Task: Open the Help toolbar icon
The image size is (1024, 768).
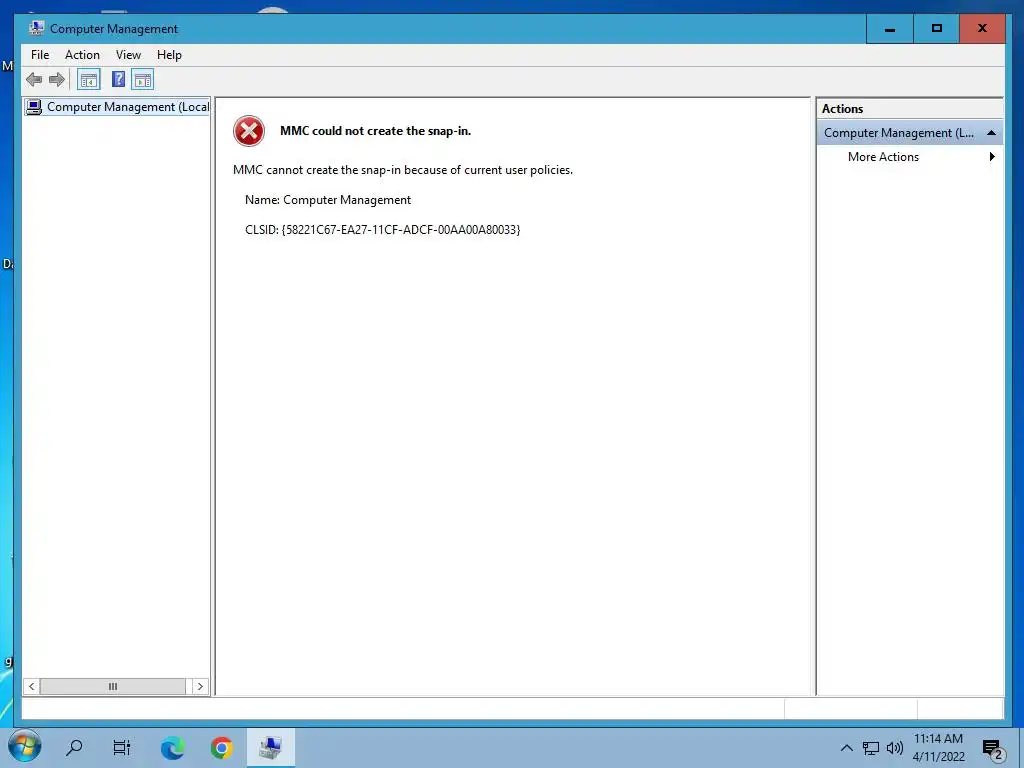Action: (x=118, y=80)
